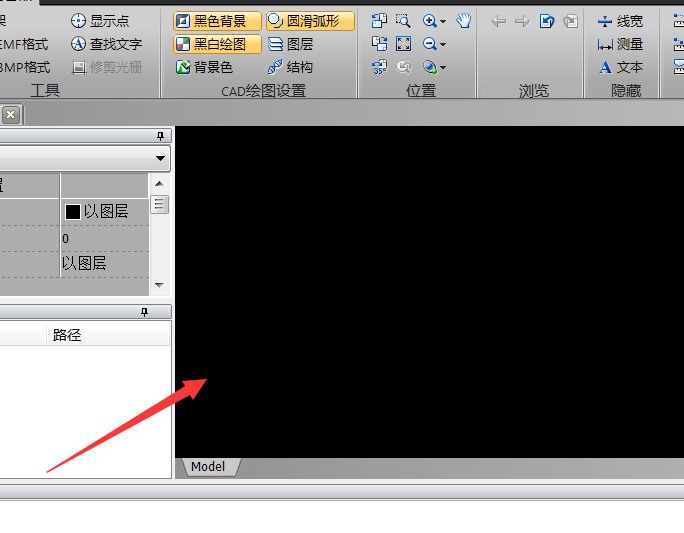Select the property value 0

(x=65, y=239)
